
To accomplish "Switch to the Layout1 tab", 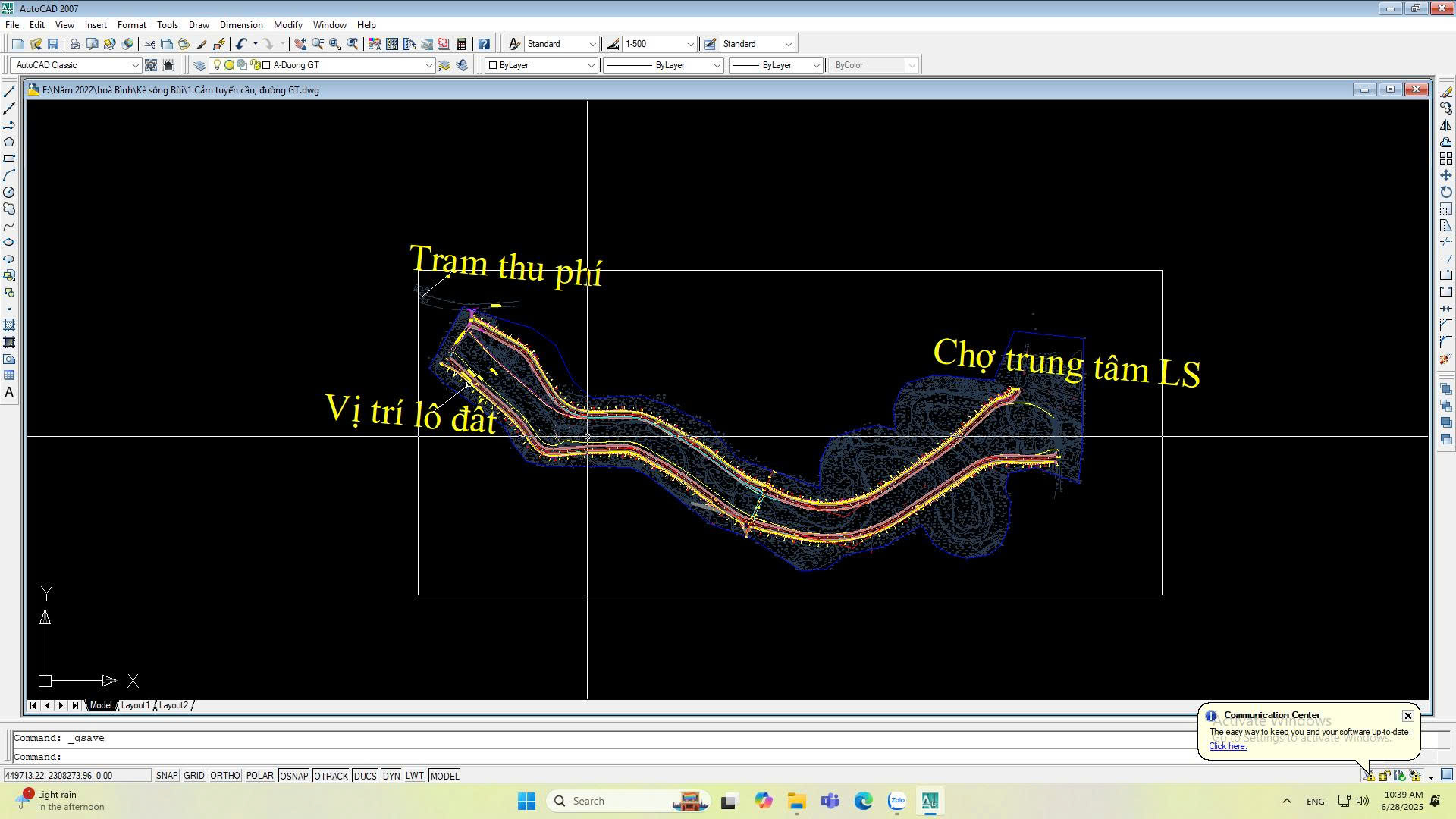I will coord(135,705).
